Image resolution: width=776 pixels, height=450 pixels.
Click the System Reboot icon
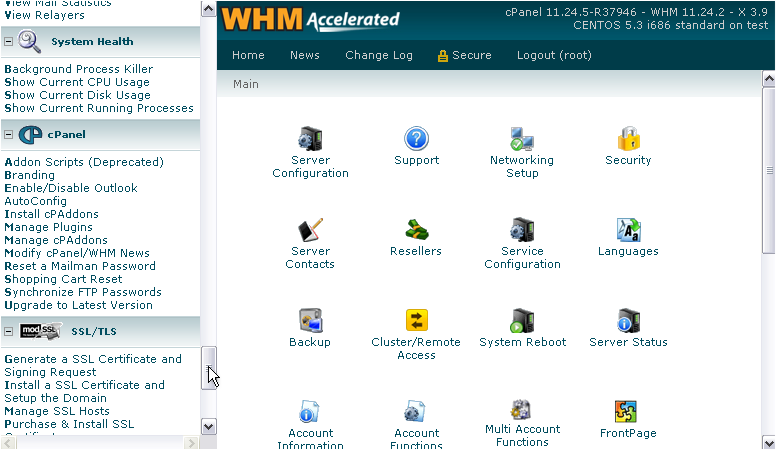(x=522, y=321)
